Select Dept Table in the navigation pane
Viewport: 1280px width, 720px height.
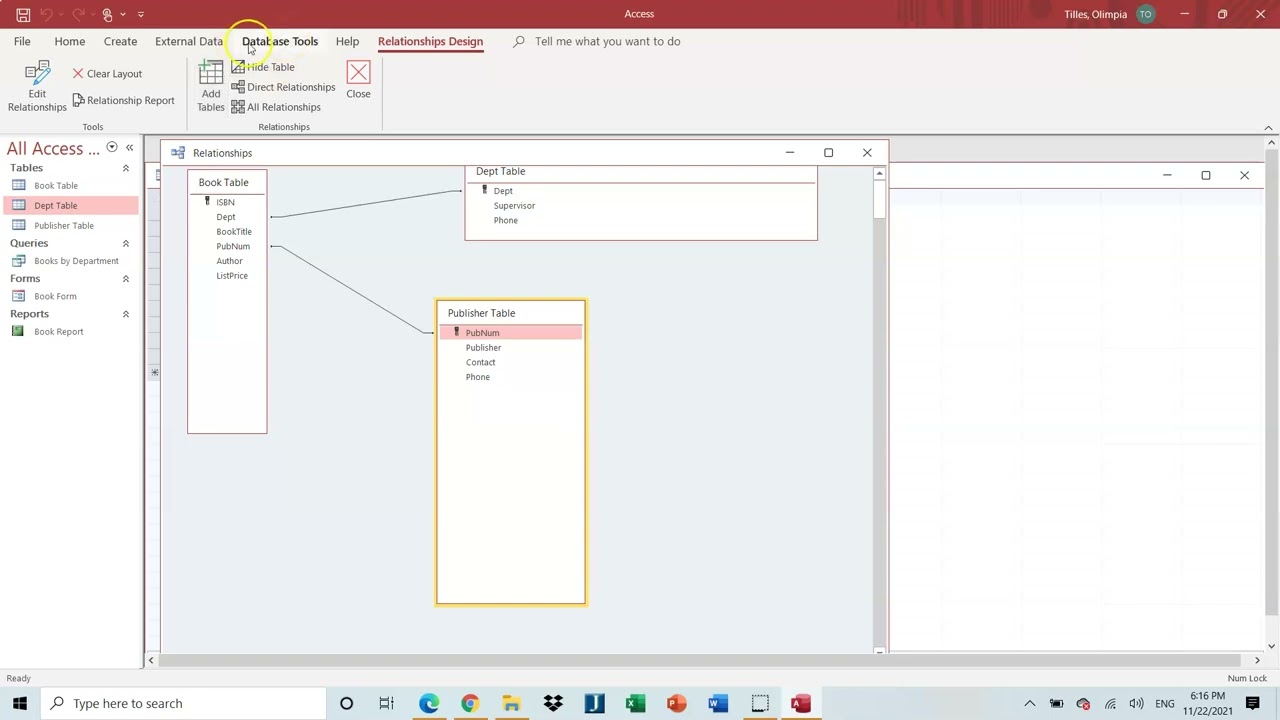pos(71,205)
